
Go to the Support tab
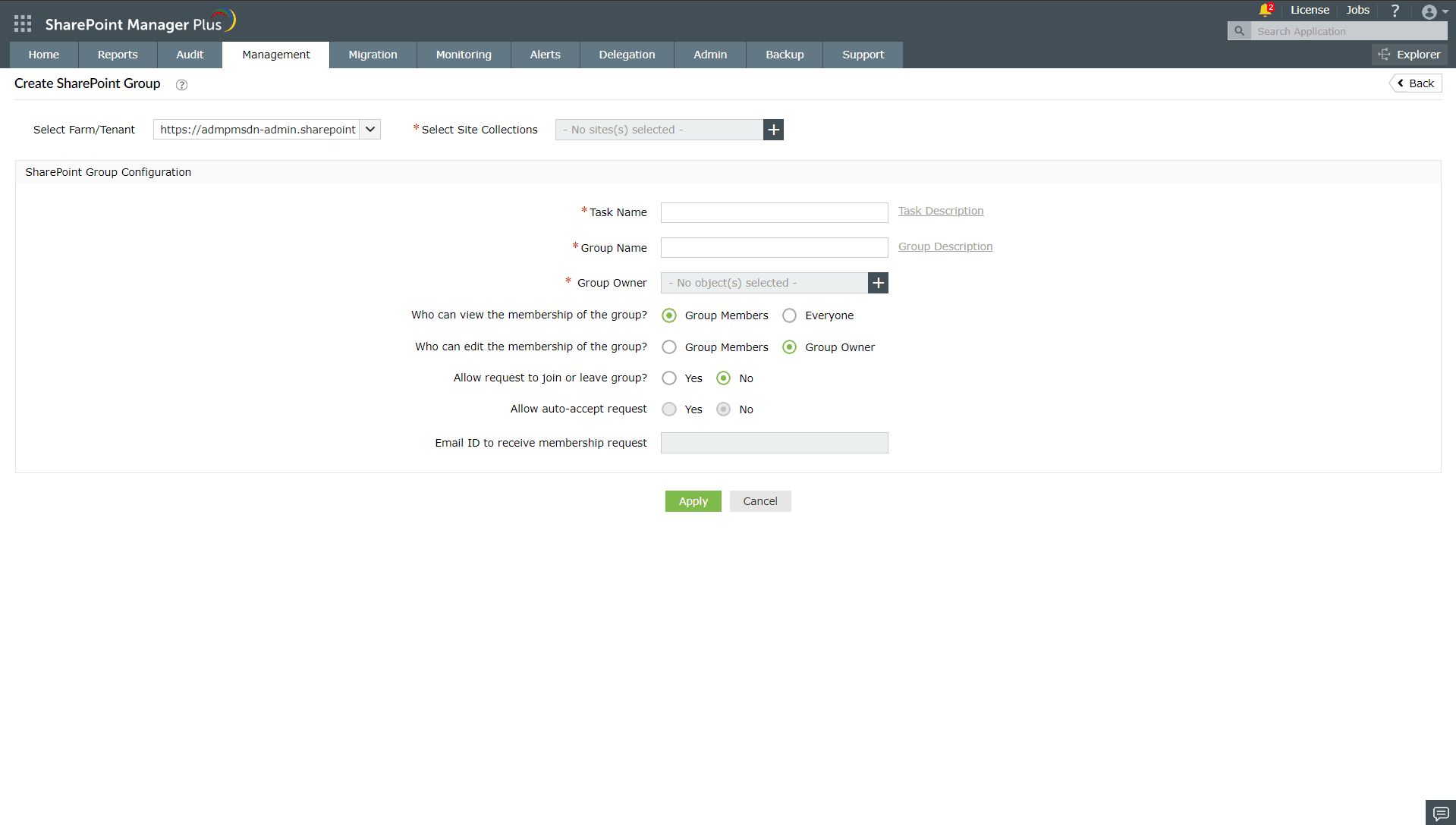point(863,55)
